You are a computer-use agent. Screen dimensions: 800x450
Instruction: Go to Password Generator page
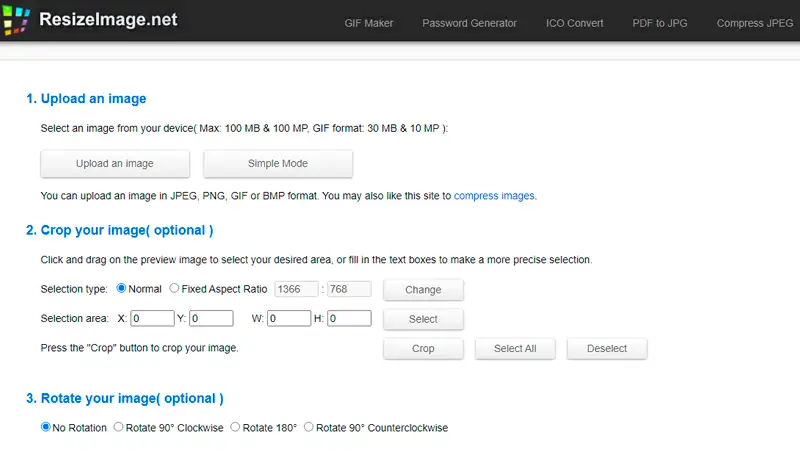[x=469, y=23]
